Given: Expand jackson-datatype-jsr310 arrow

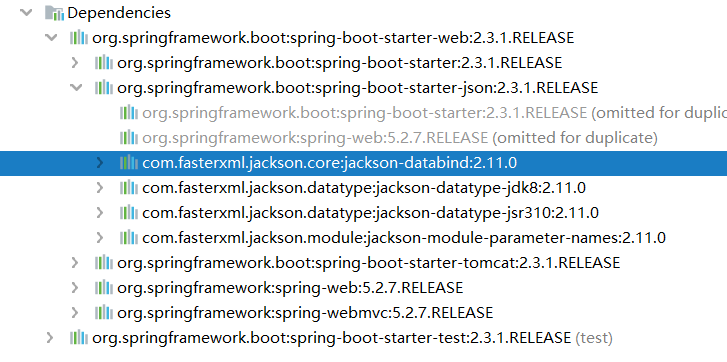Looking at the screenshot, I should tap(99, 213).
